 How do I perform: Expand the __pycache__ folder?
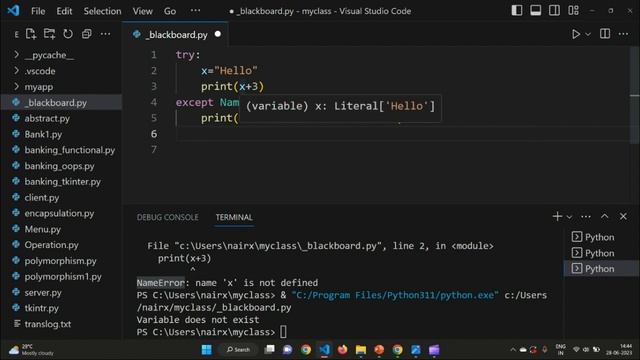click(61, 55)
